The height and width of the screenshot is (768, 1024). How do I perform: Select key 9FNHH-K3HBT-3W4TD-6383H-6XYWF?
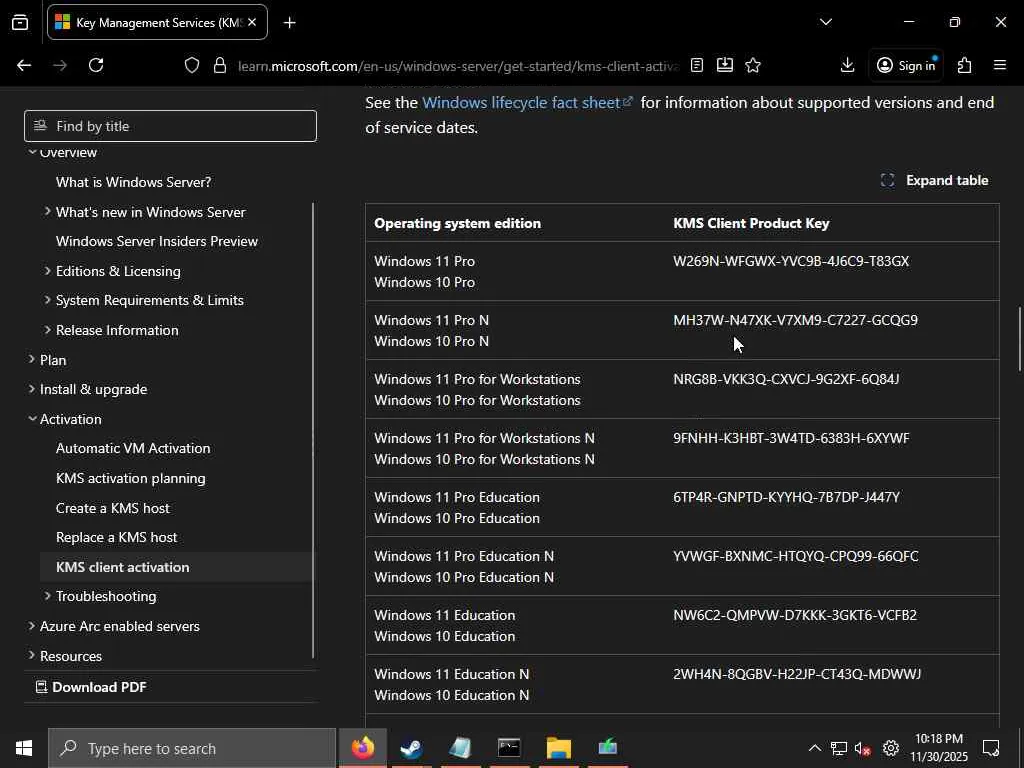[x=791, y=438]
